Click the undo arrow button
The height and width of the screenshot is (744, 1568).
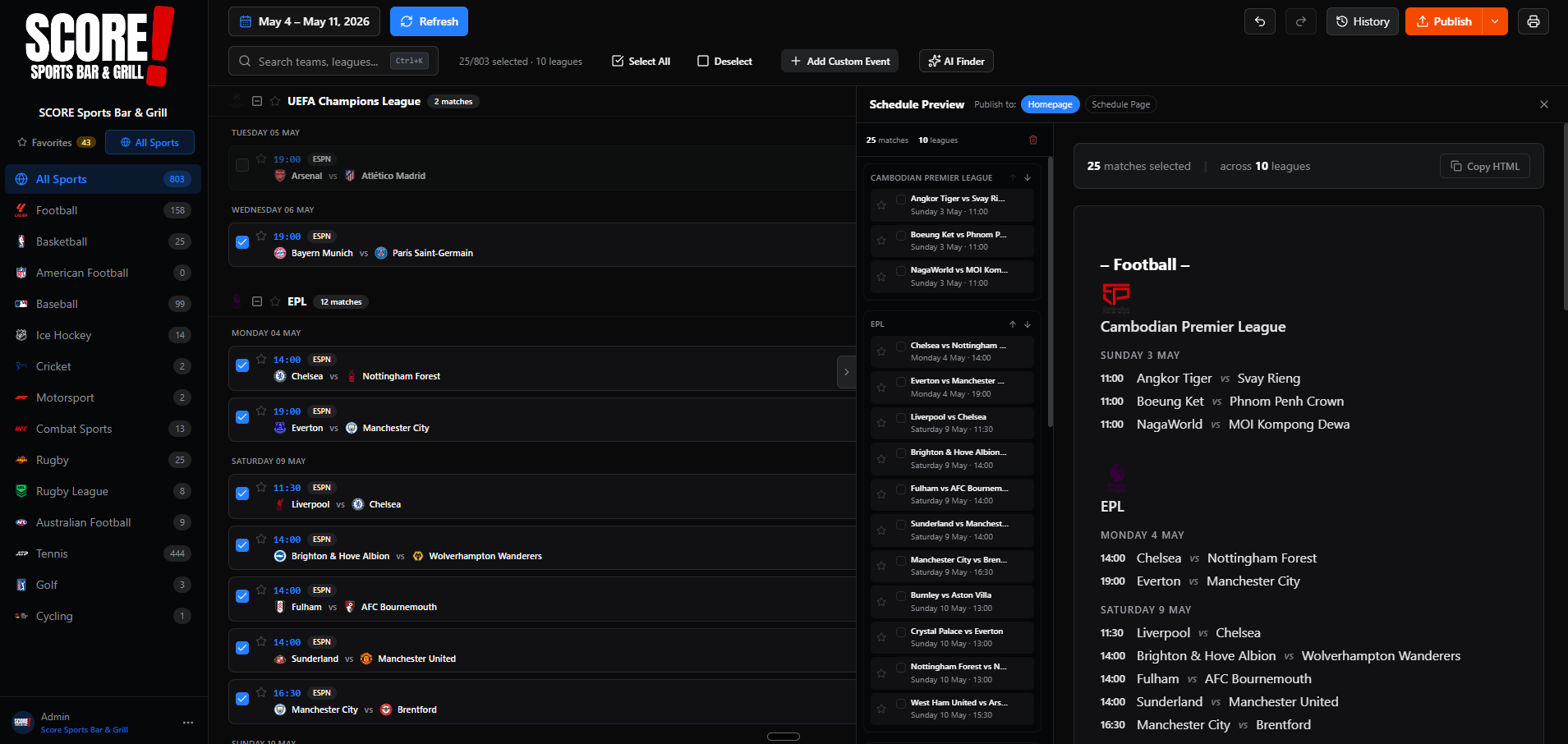click(1259, 21)
